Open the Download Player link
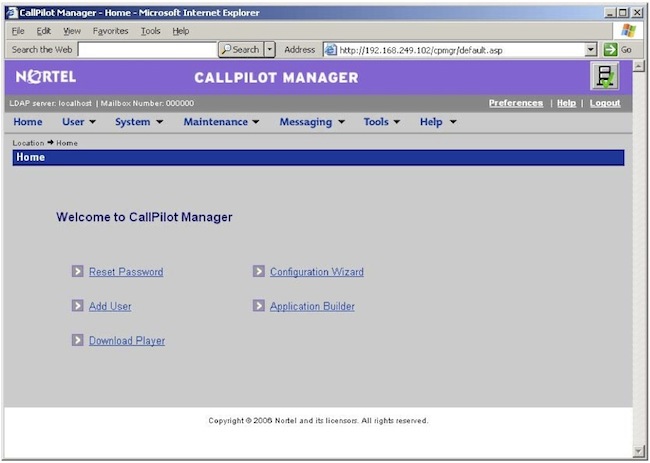Viewport: 650px width, 463px height. [127, 341]
